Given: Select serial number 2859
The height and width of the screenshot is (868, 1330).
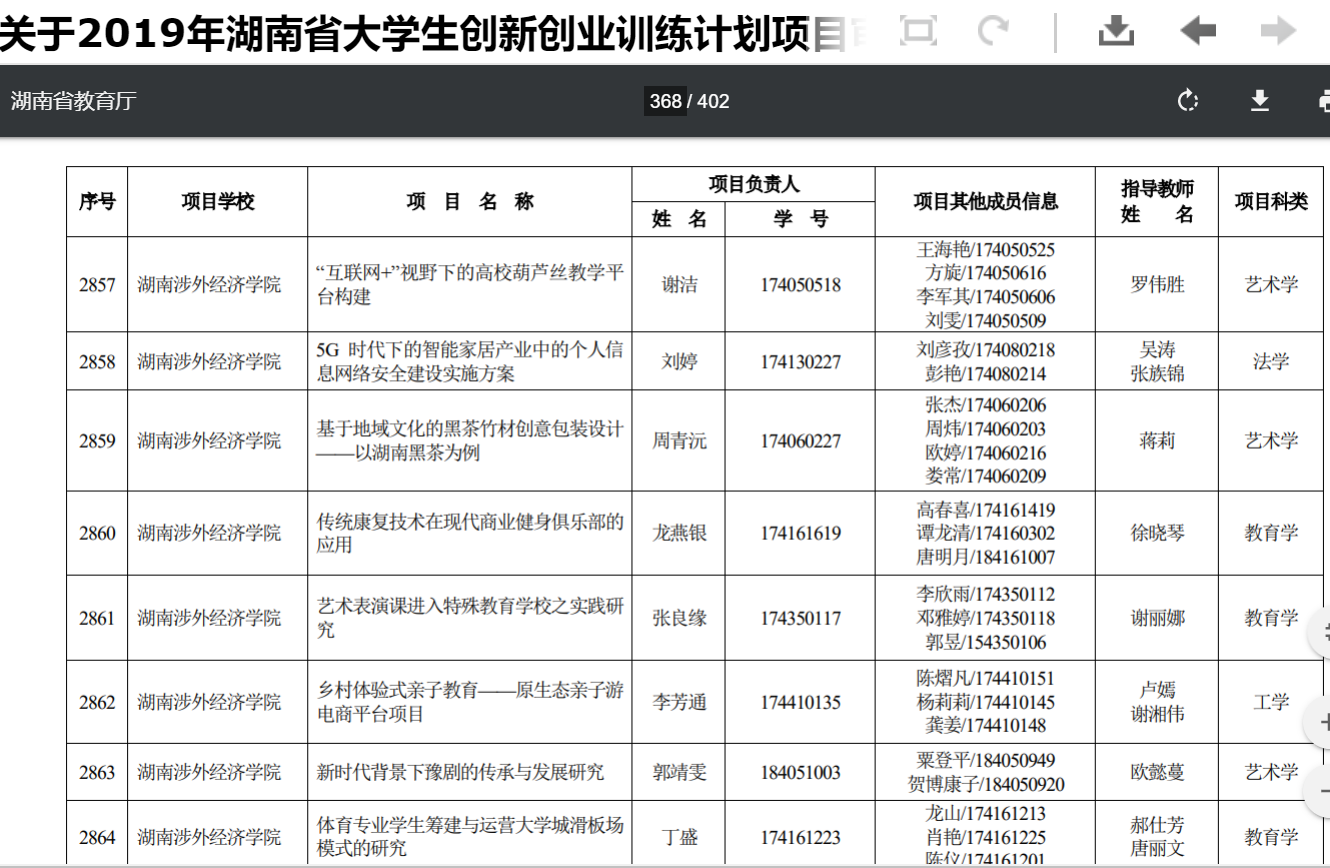Looking at the screenshot, I should [97, 441].
